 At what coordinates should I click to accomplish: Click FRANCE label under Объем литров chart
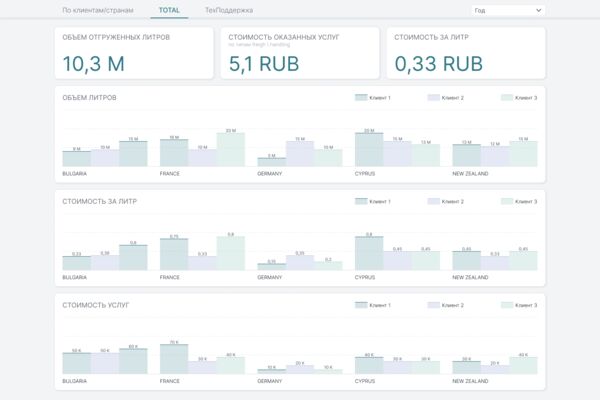[170, 174]
